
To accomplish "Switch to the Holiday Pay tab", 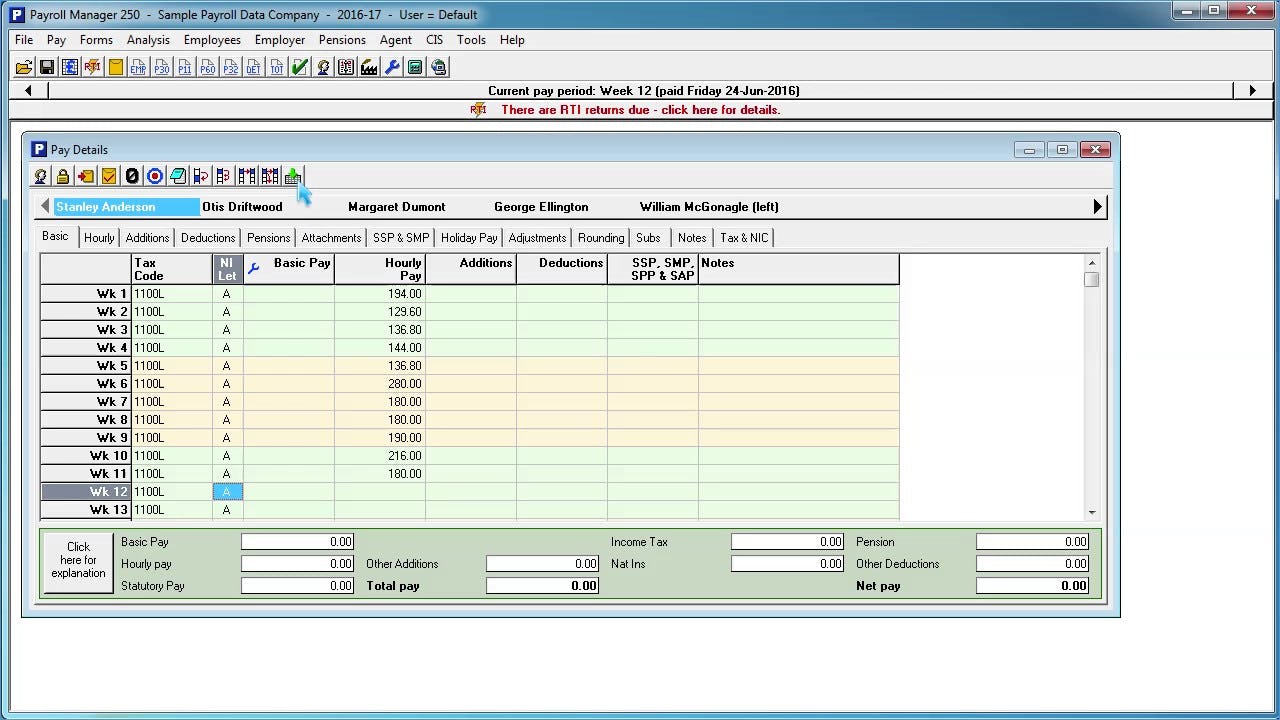I will (x=468, y=238).
